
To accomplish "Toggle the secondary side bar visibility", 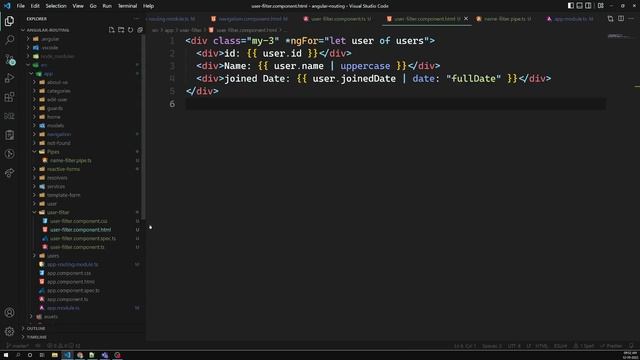I will (588, 6).
